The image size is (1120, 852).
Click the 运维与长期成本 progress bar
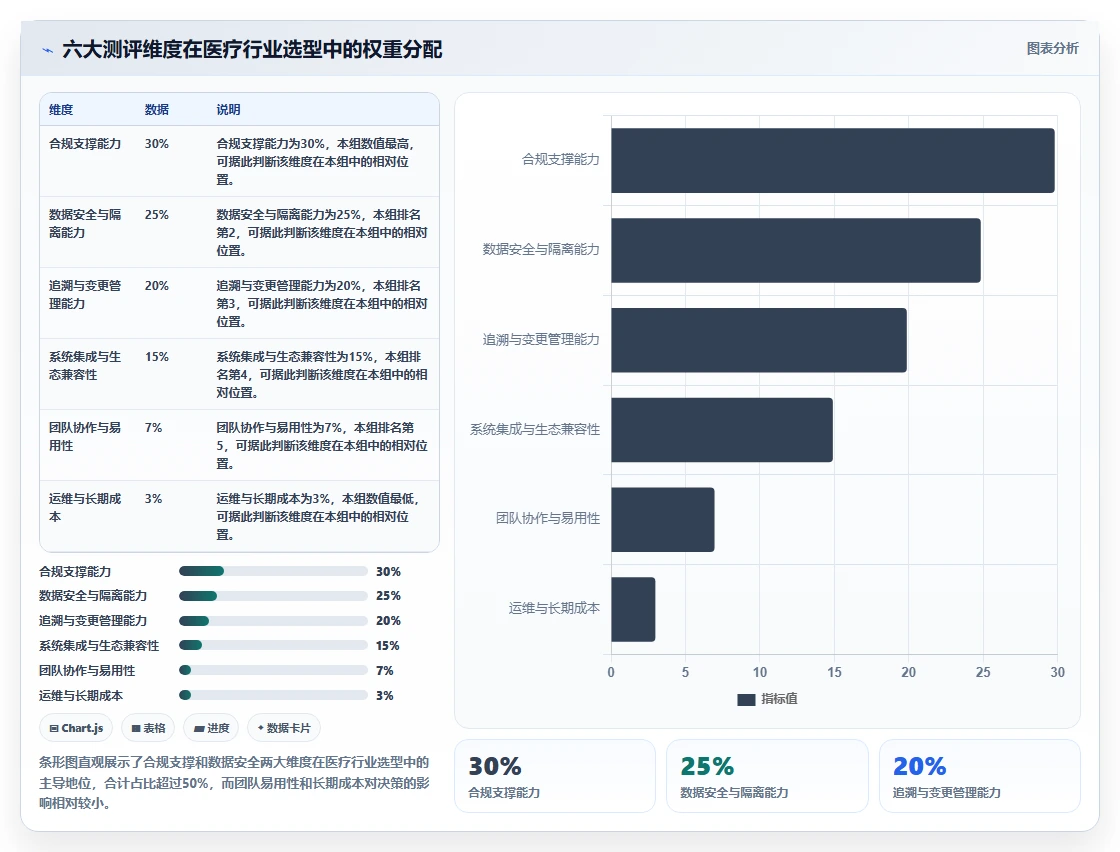pos(273,696)
